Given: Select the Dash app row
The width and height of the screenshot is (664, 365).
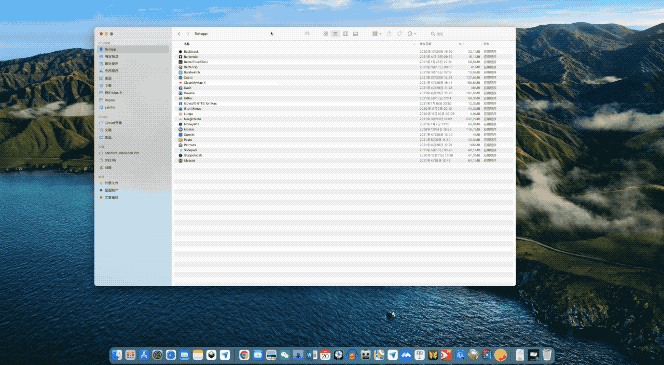Looking at the screenshot, I should [x=343, y=88].
